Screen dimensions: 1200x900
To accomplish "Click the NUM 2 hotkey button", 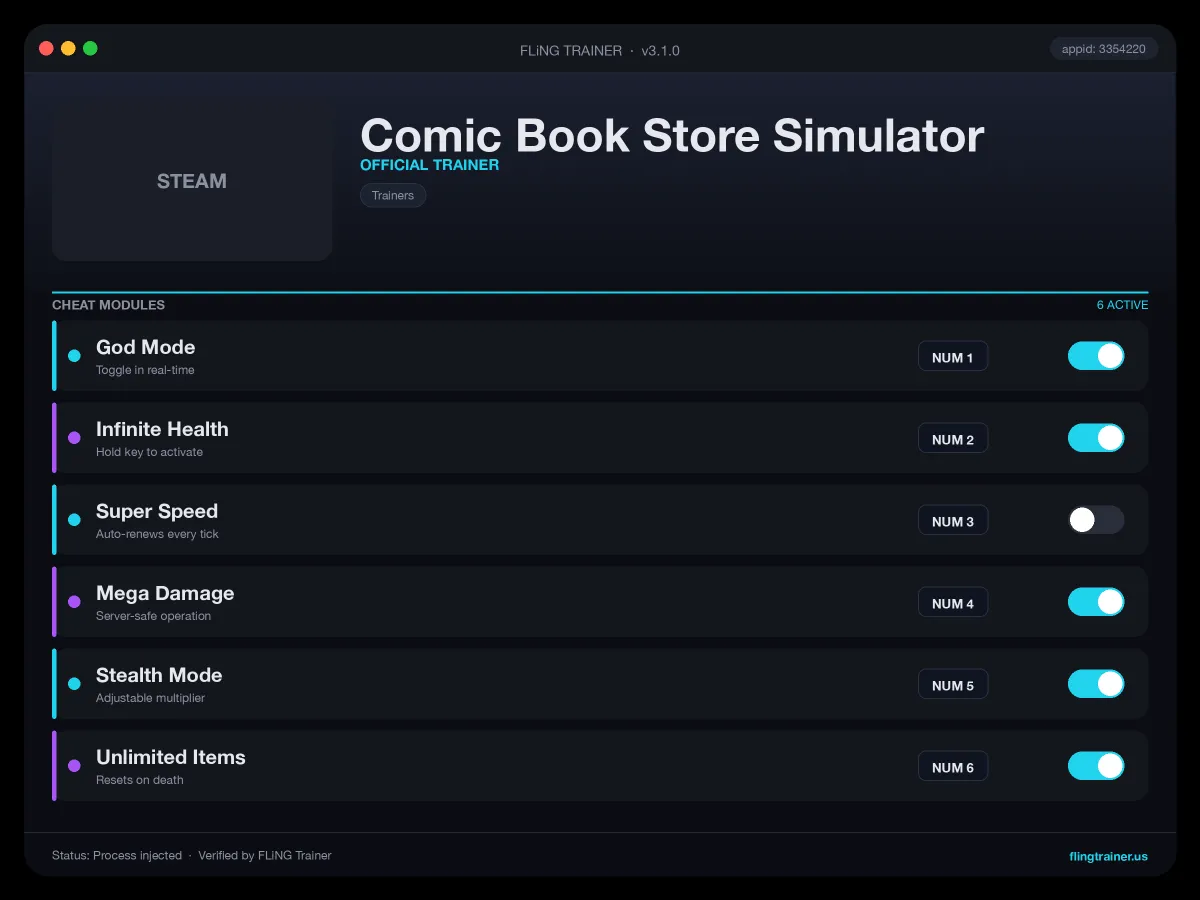I will coord(953,439).
